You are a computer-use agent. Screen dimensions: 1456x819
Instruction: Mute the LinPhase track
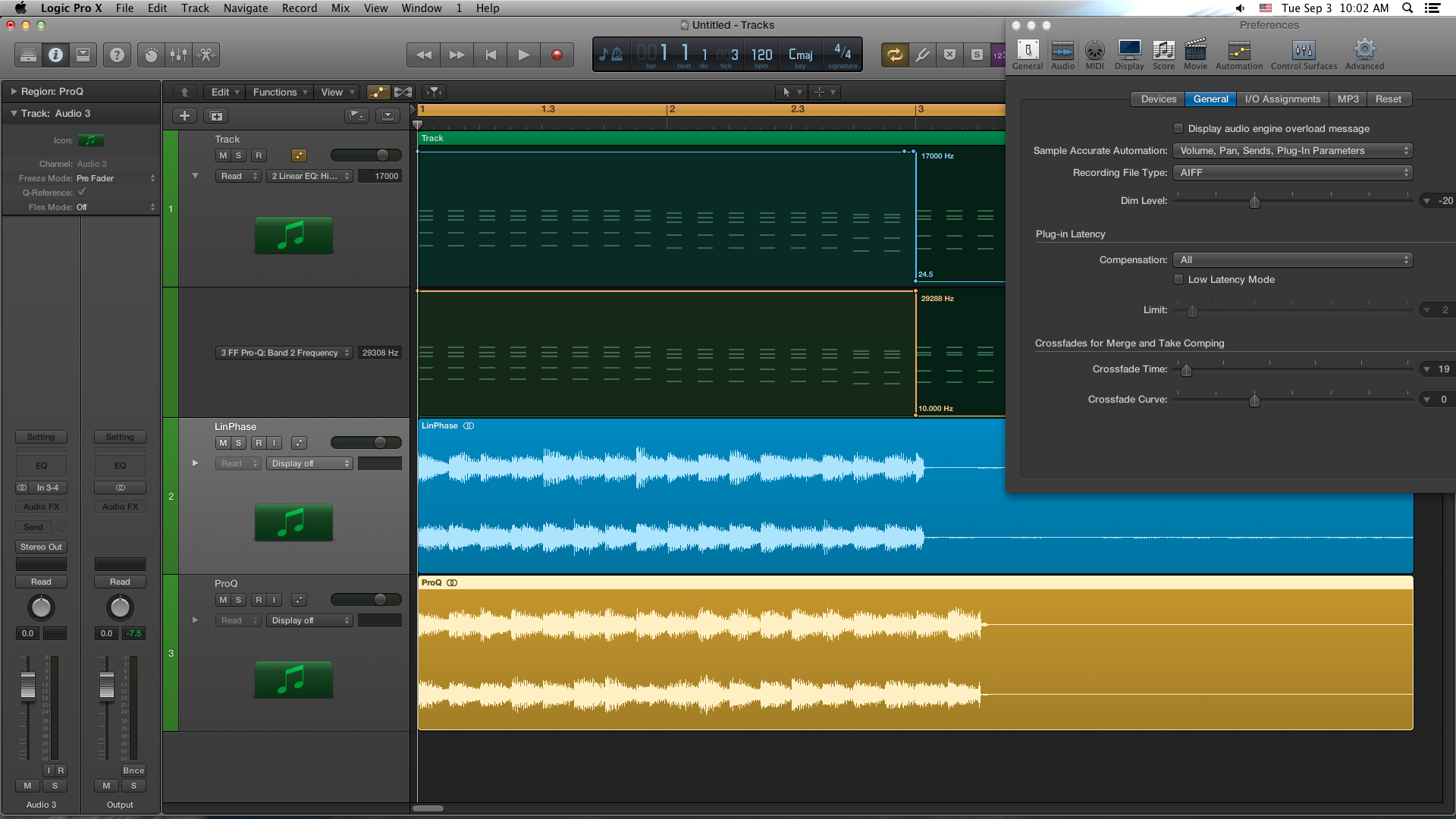point(223,443)
